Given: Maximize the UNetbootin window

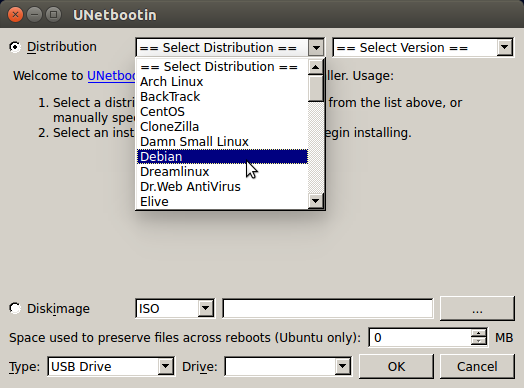Looking at the screenshot, I should 53,15.
